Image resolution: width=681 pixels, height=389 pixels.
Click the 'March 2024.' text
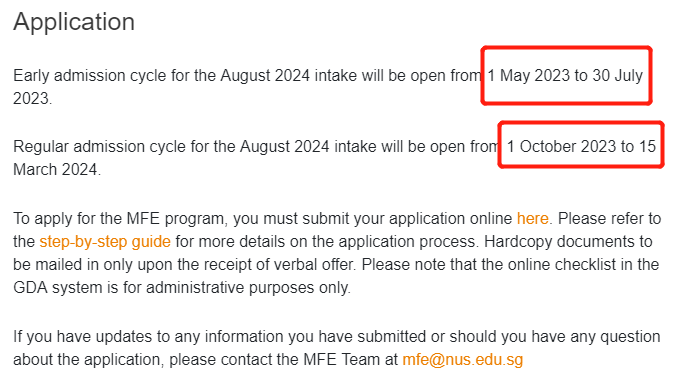[57, 170]
